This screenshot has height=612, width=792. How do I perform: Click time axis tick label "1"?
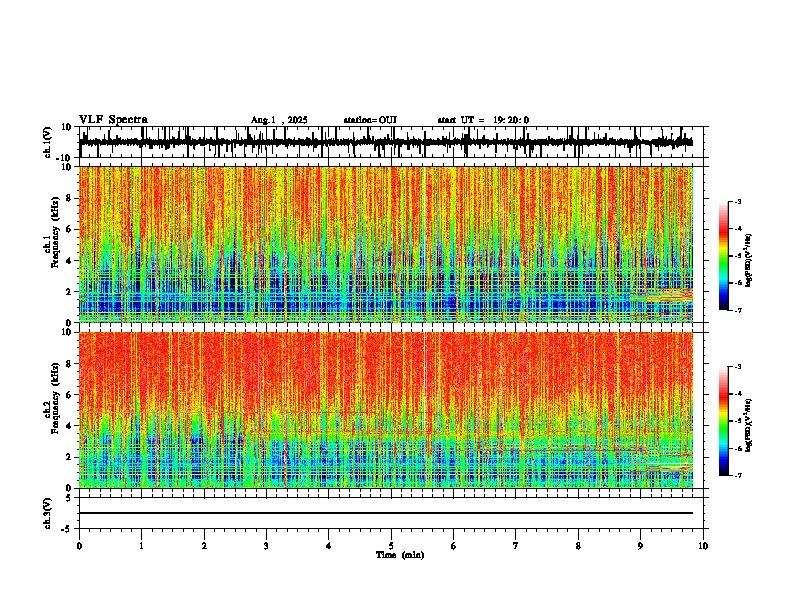click(x=141, y=546)
